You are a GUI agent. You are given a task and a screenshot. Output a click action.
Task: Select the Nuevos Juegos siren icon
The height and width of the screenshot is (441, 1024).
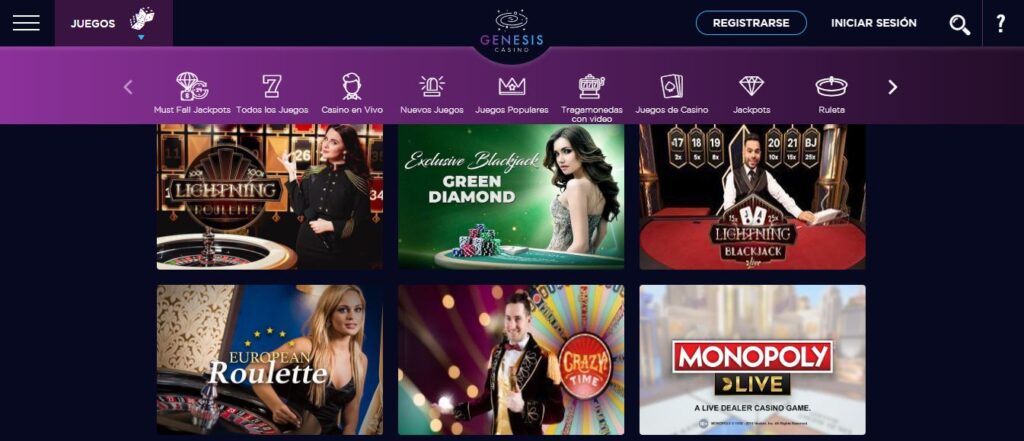432,86
